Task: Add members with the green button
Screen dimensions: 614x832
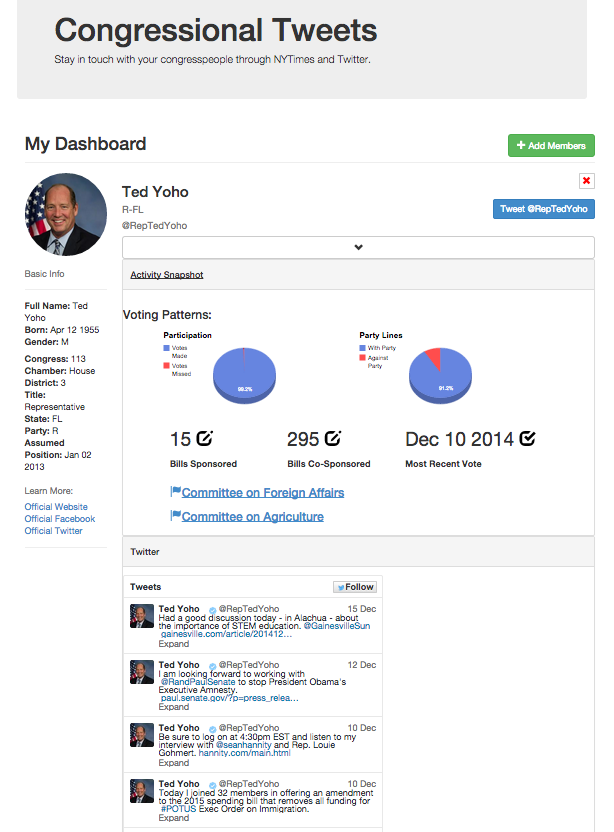Action: click(551, 145)
